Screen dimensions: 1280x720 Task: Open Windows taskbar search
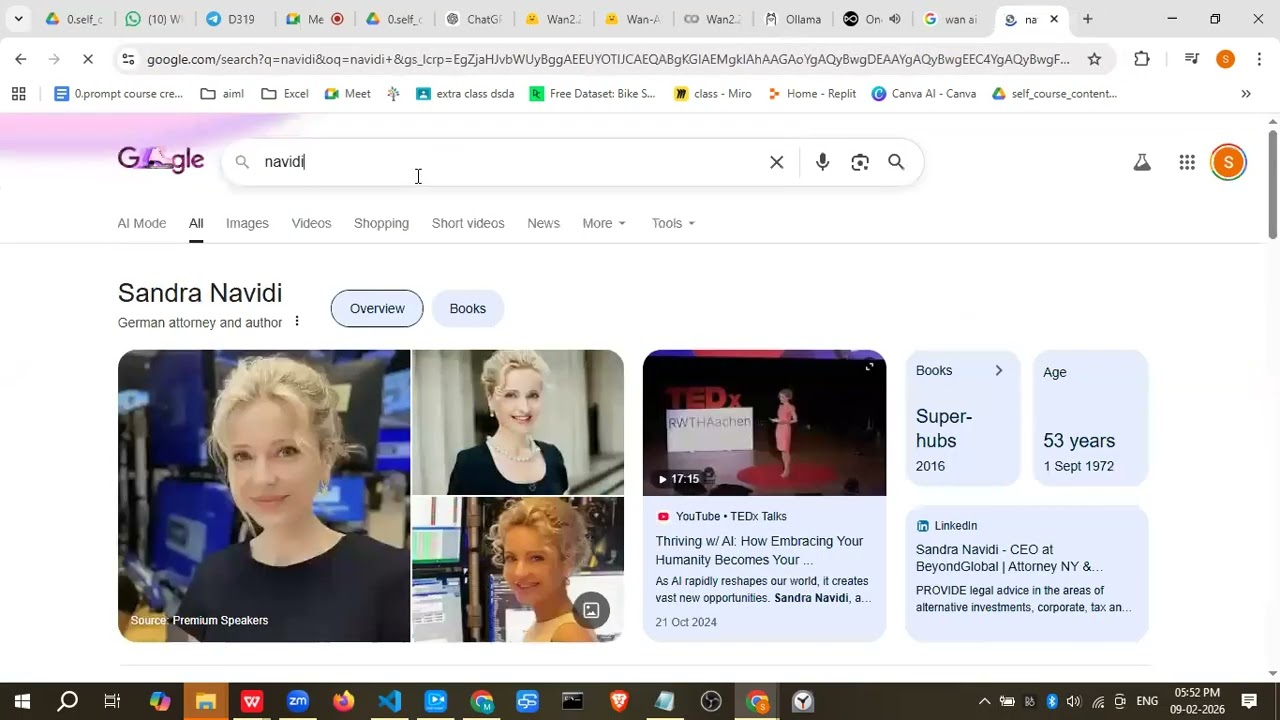tap(67, 701)
